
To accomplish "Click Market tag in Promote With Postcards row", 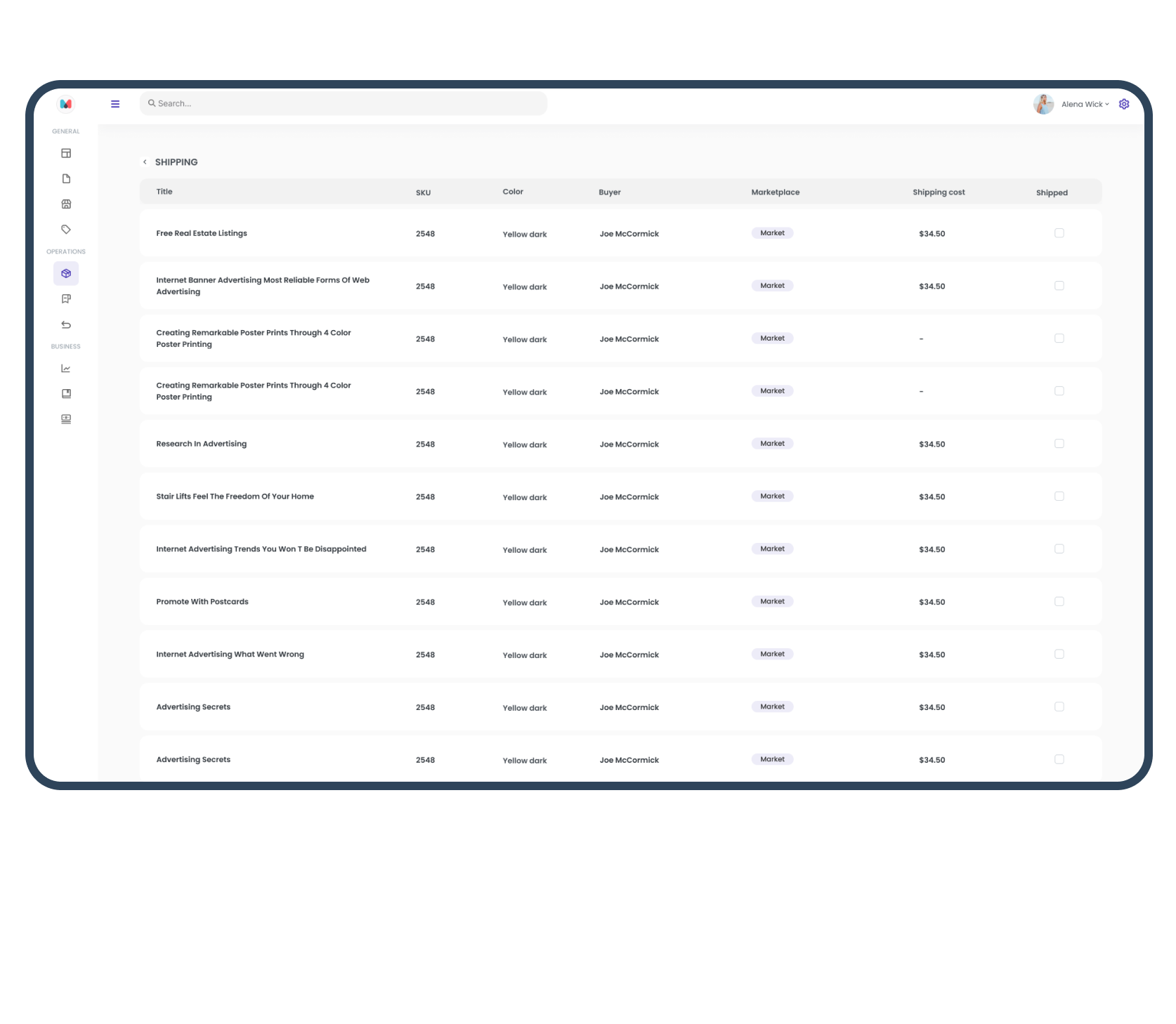I will [773, 602].
